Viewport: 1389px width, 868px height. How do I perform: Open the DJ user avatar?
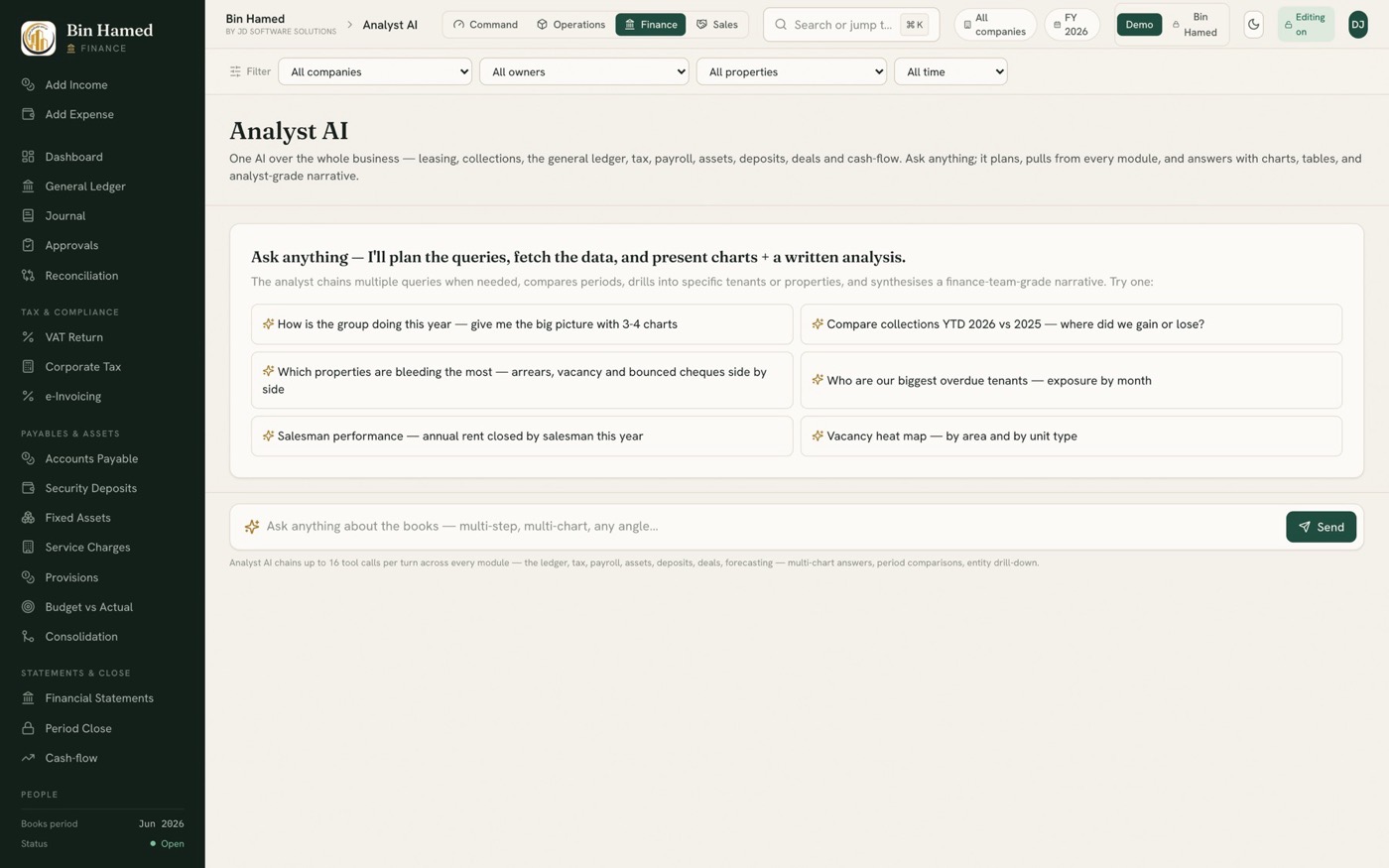(x=1357, y=25)
